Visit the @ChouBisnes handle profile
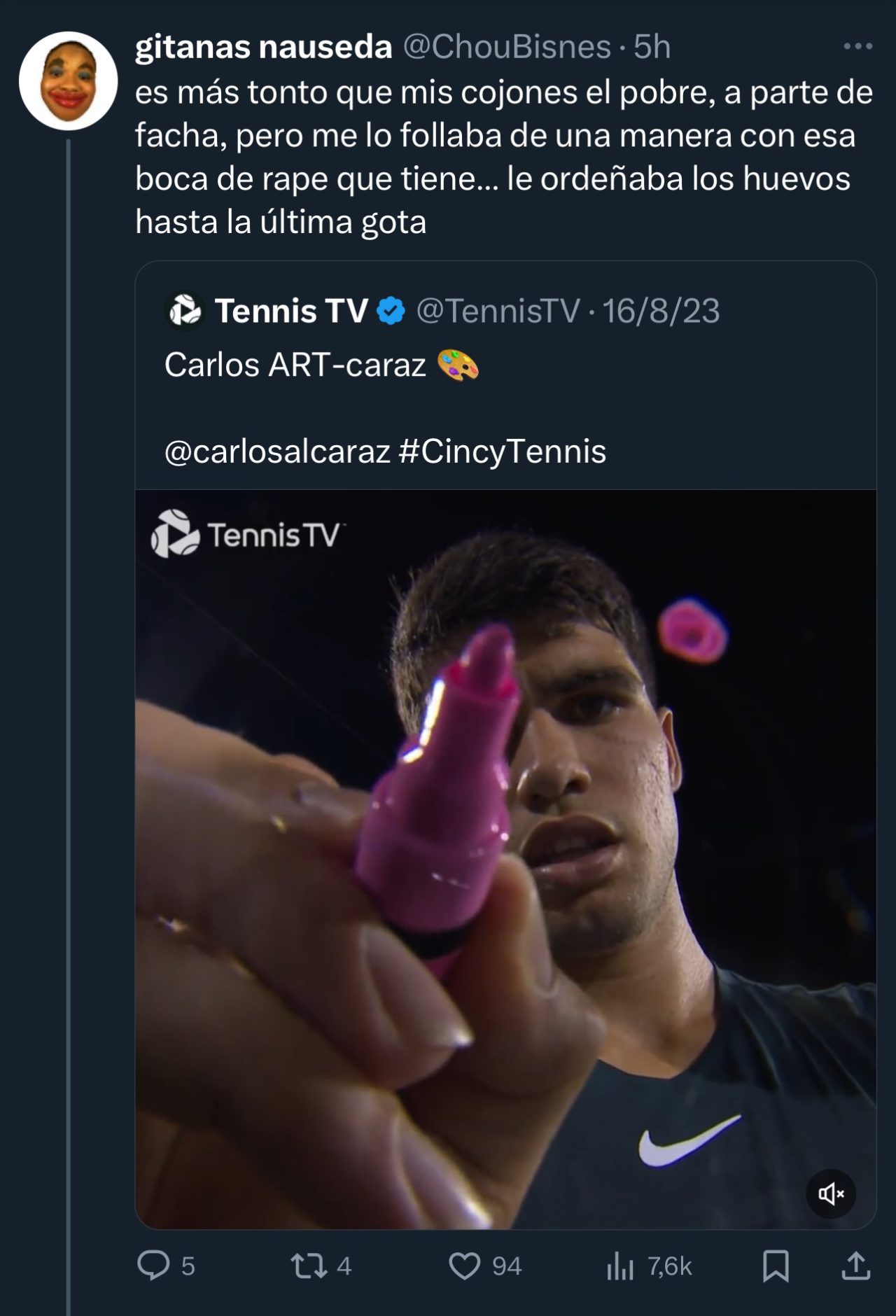This screenshot has width=896, height=1316. pos(507,47)
